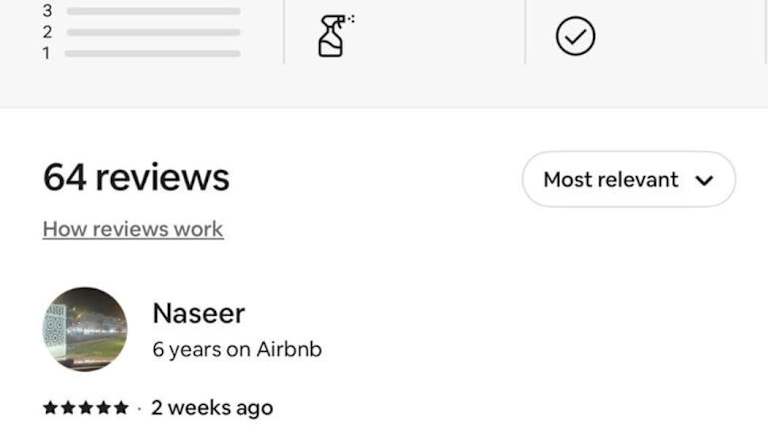The image size is (768, 432).
Task: Open Naseer's profile photo
Action: coord(85,329)
